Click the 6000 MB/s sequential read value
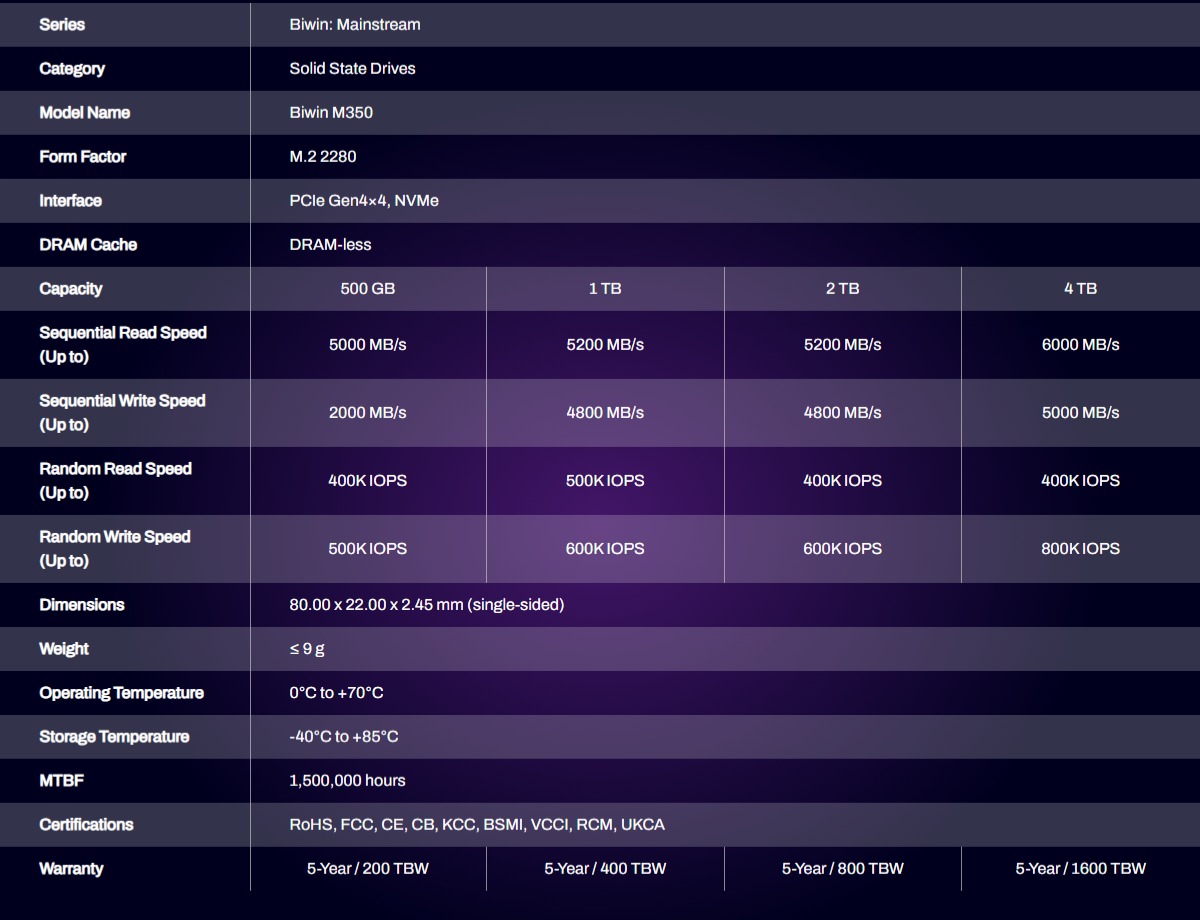The image size is (1200, 920). pyautogui.click(x=1080, y=345)
